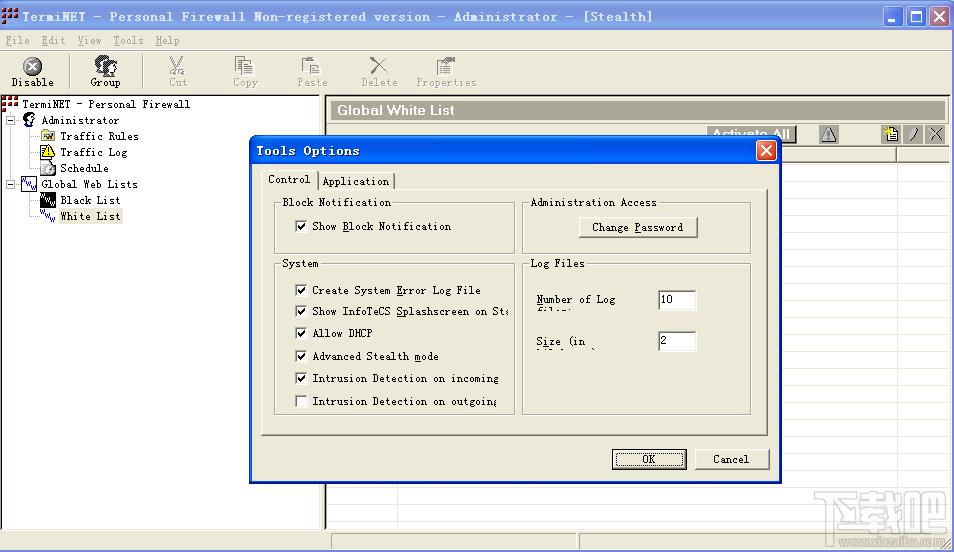
Task: Toggle Show Block Notification checkbox
Action: point(301,226)
